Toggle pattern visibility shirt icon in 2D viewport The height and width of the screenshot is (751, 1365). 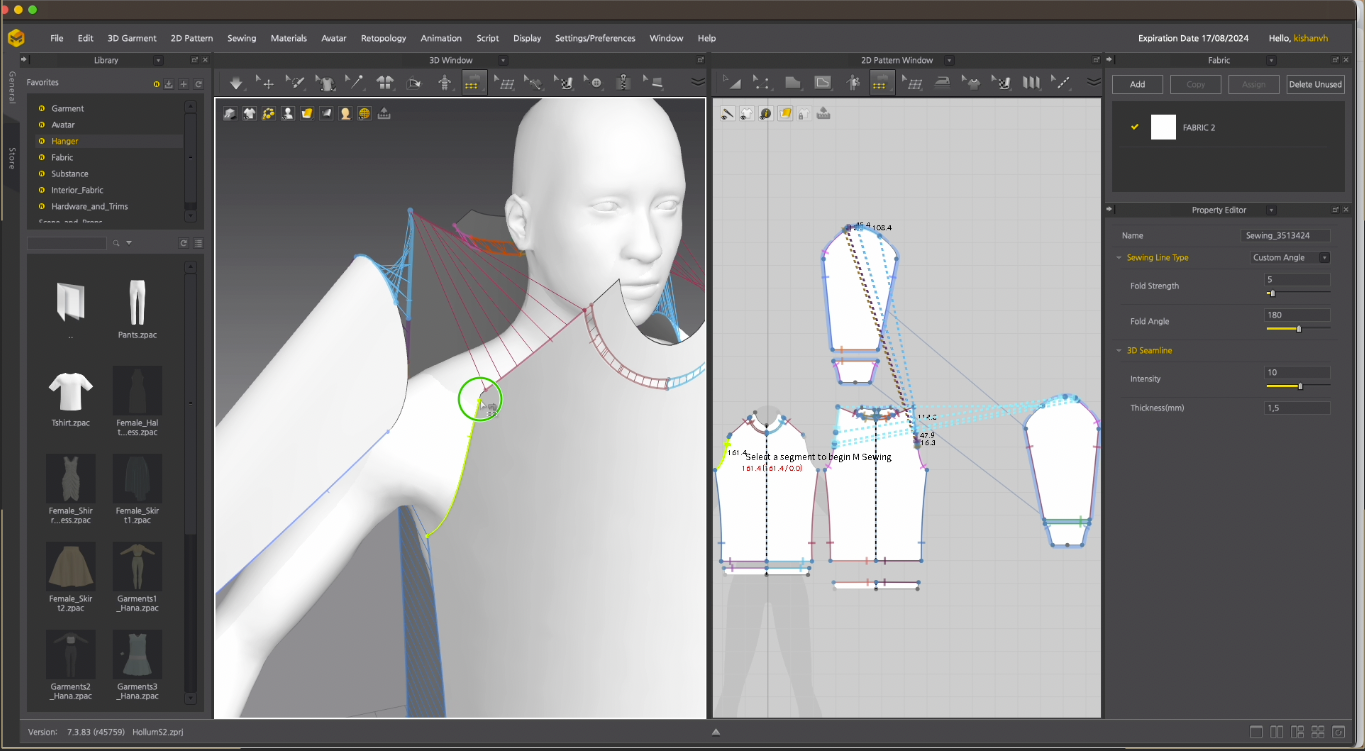[x=747, y=113]
